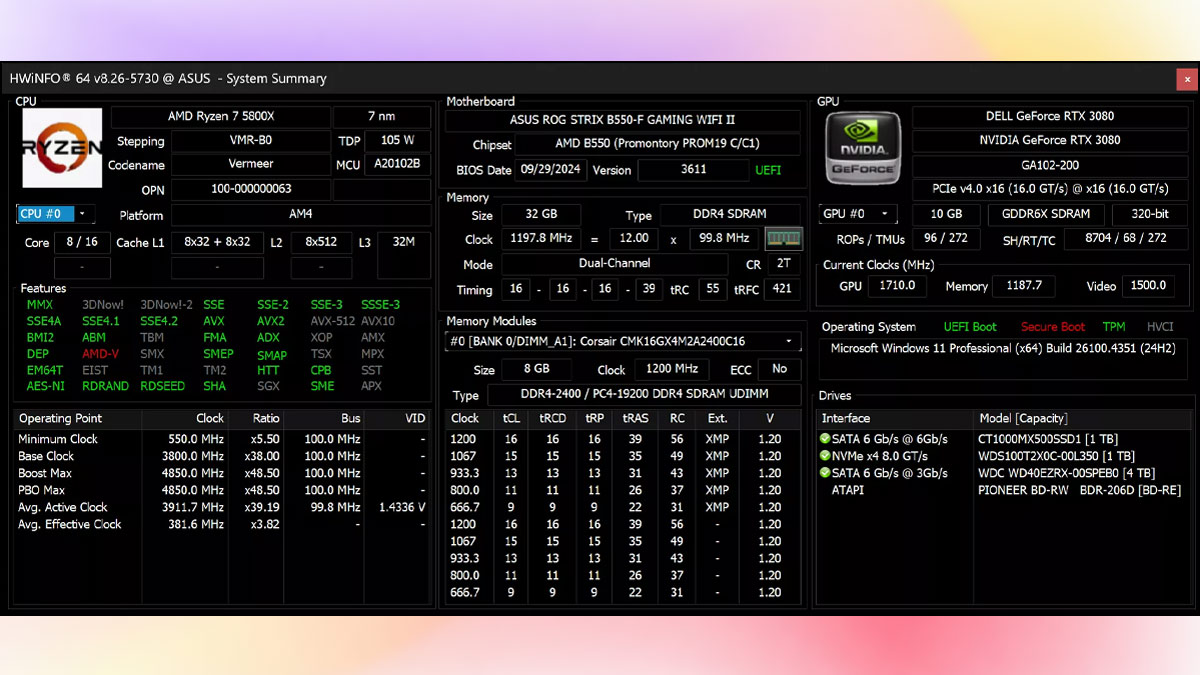
Task: Click the AMD B550 chipset field
Action: [657, 145]
